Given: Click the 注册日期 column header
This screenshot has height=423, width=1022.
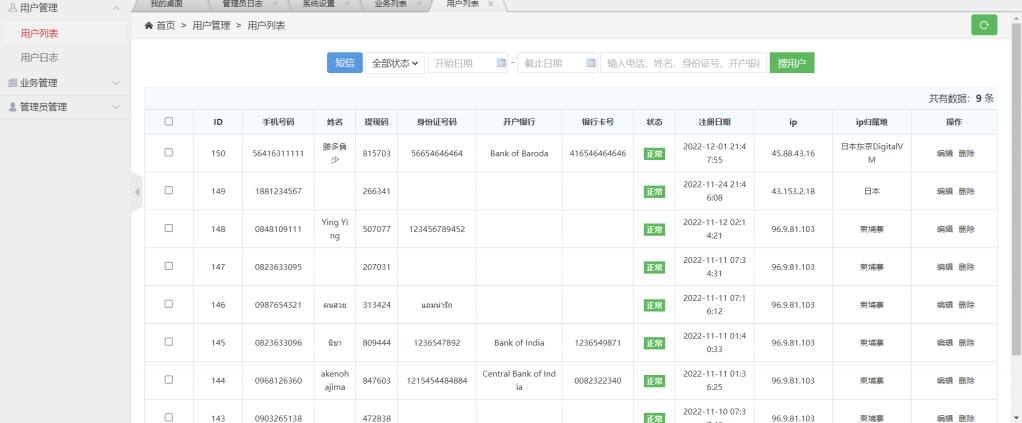Looking at the screenshot, I should tap(714, 122).
